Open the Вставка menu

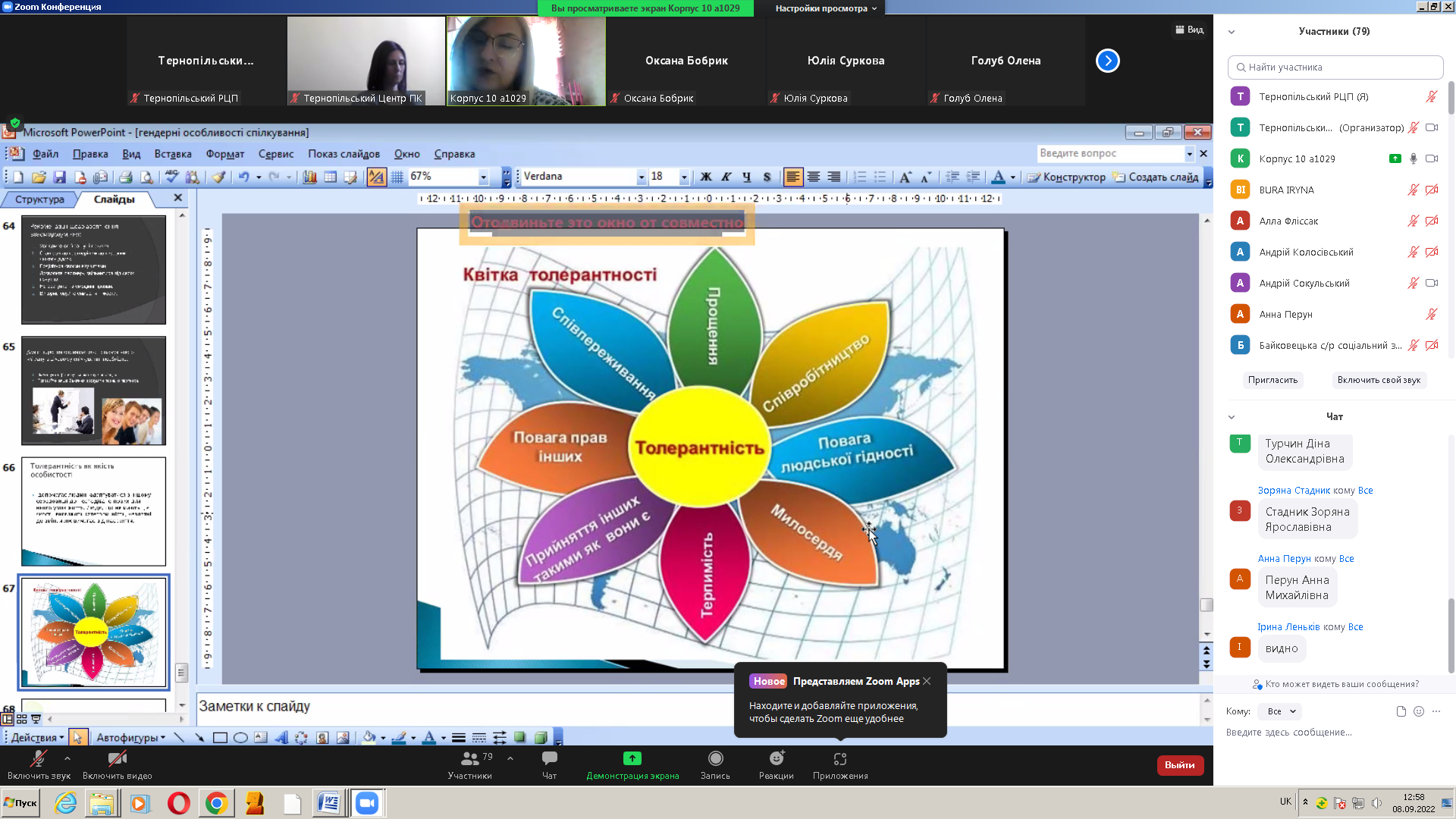point(173,154)
